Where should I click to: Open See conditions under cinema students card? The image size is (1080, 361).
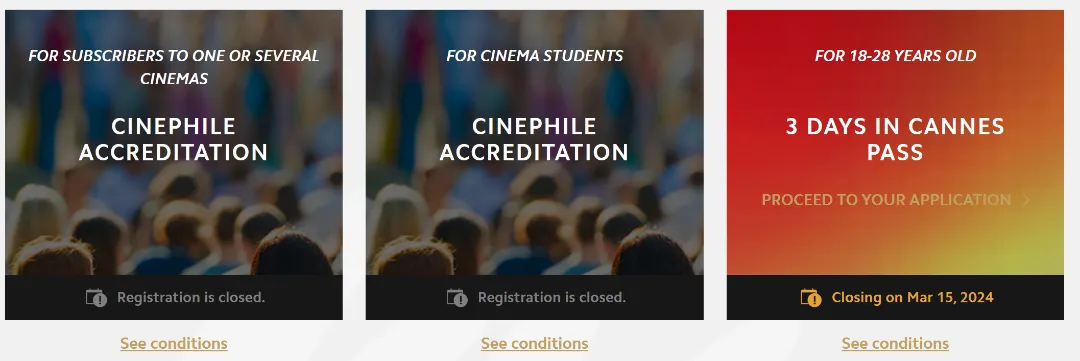(x=534, y=343)
